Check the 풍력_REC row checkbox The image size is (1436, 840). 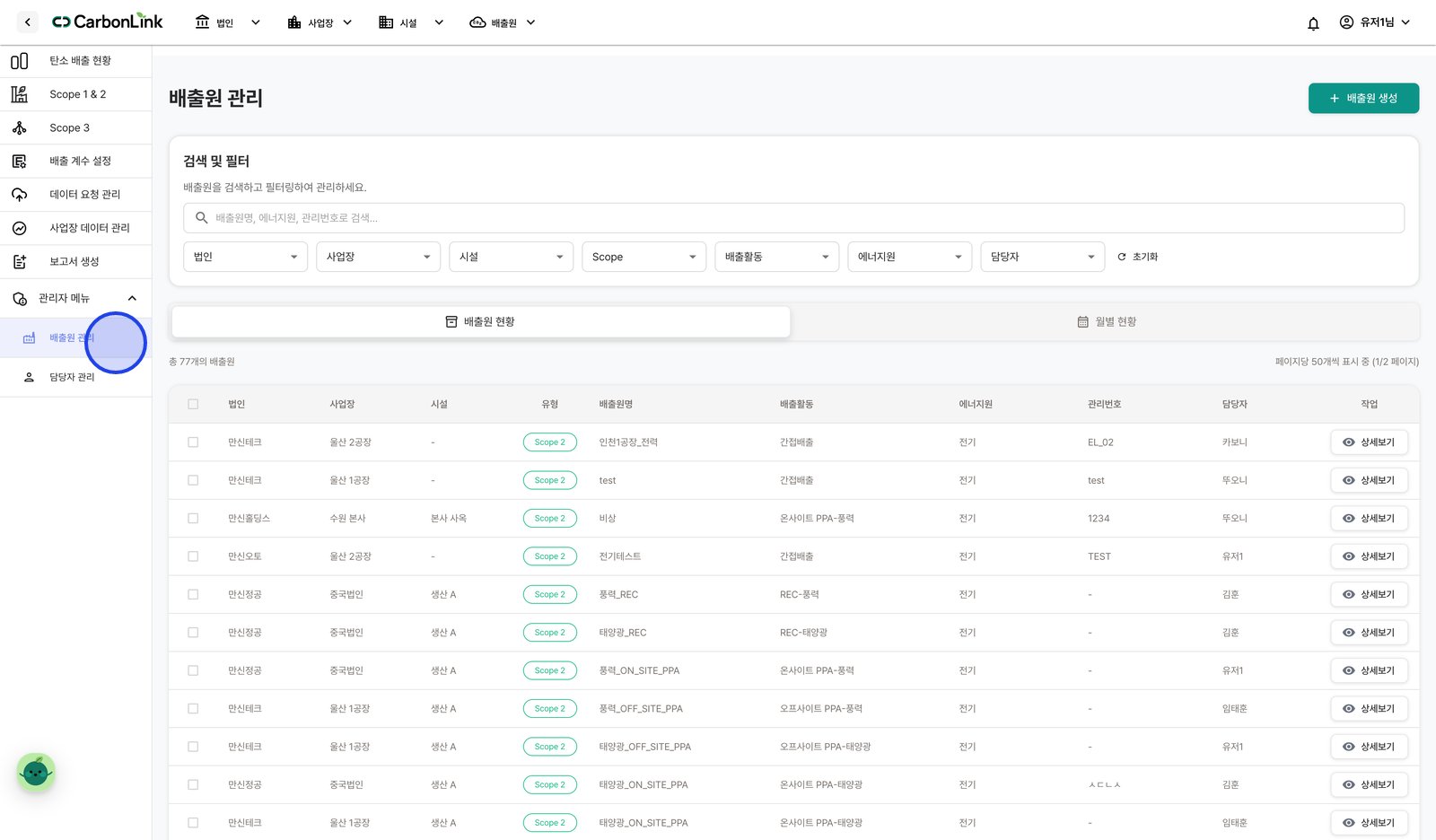click(193, 594)
